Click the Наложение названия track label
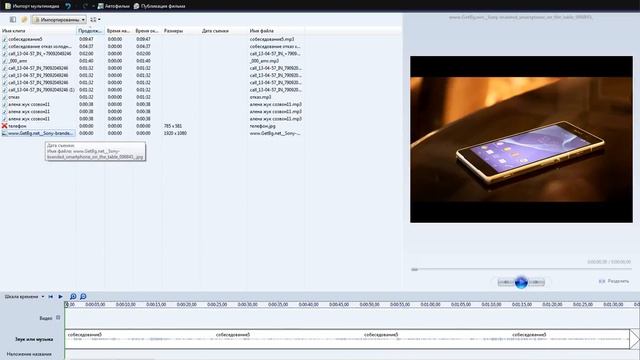This screenshot has width=640, height=360. [x=29, y=354]
